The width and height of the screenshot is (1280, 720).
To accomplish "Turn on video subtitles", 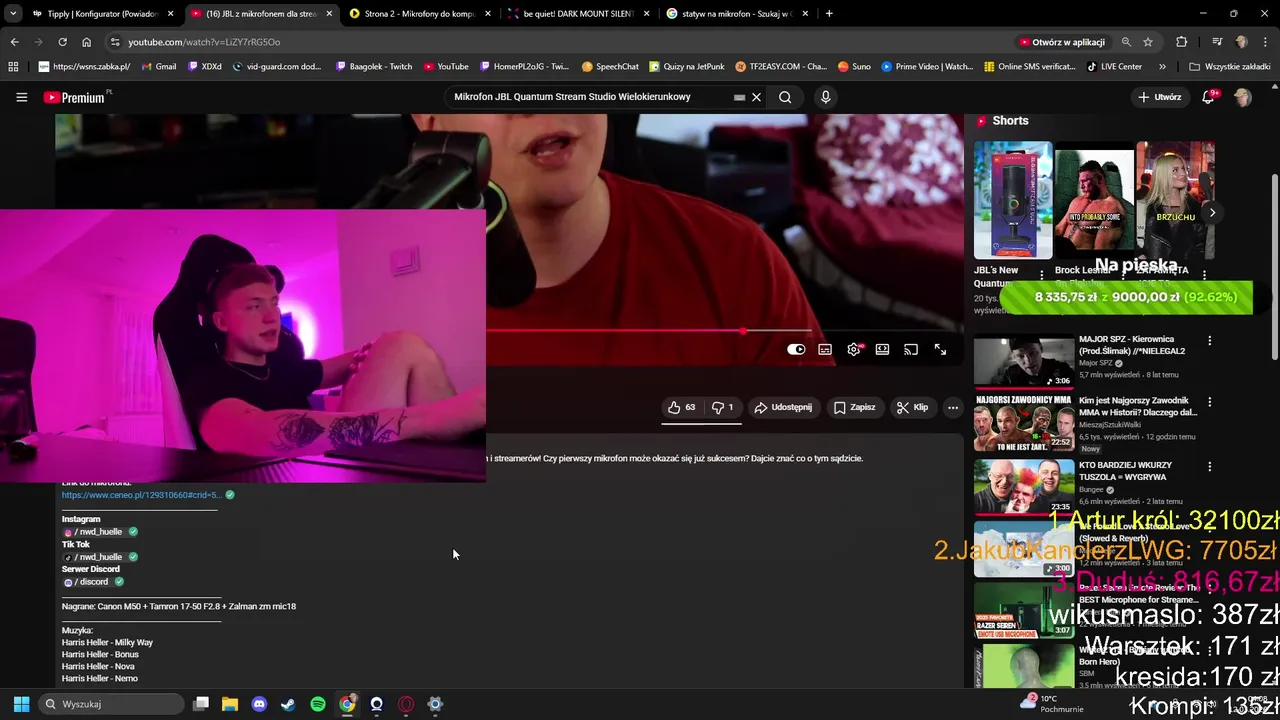I will click(x=825, y=349).
